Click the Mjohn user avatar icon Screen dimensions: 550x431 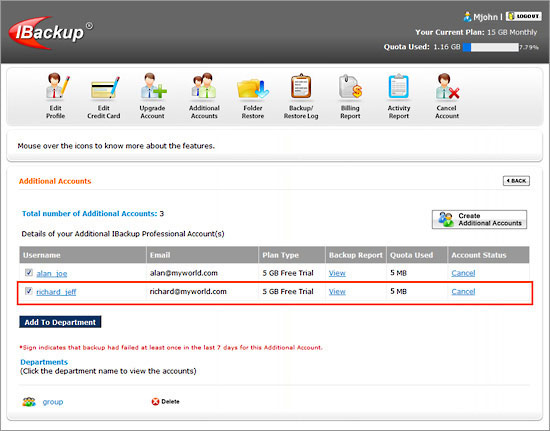(x=467, y=16)
